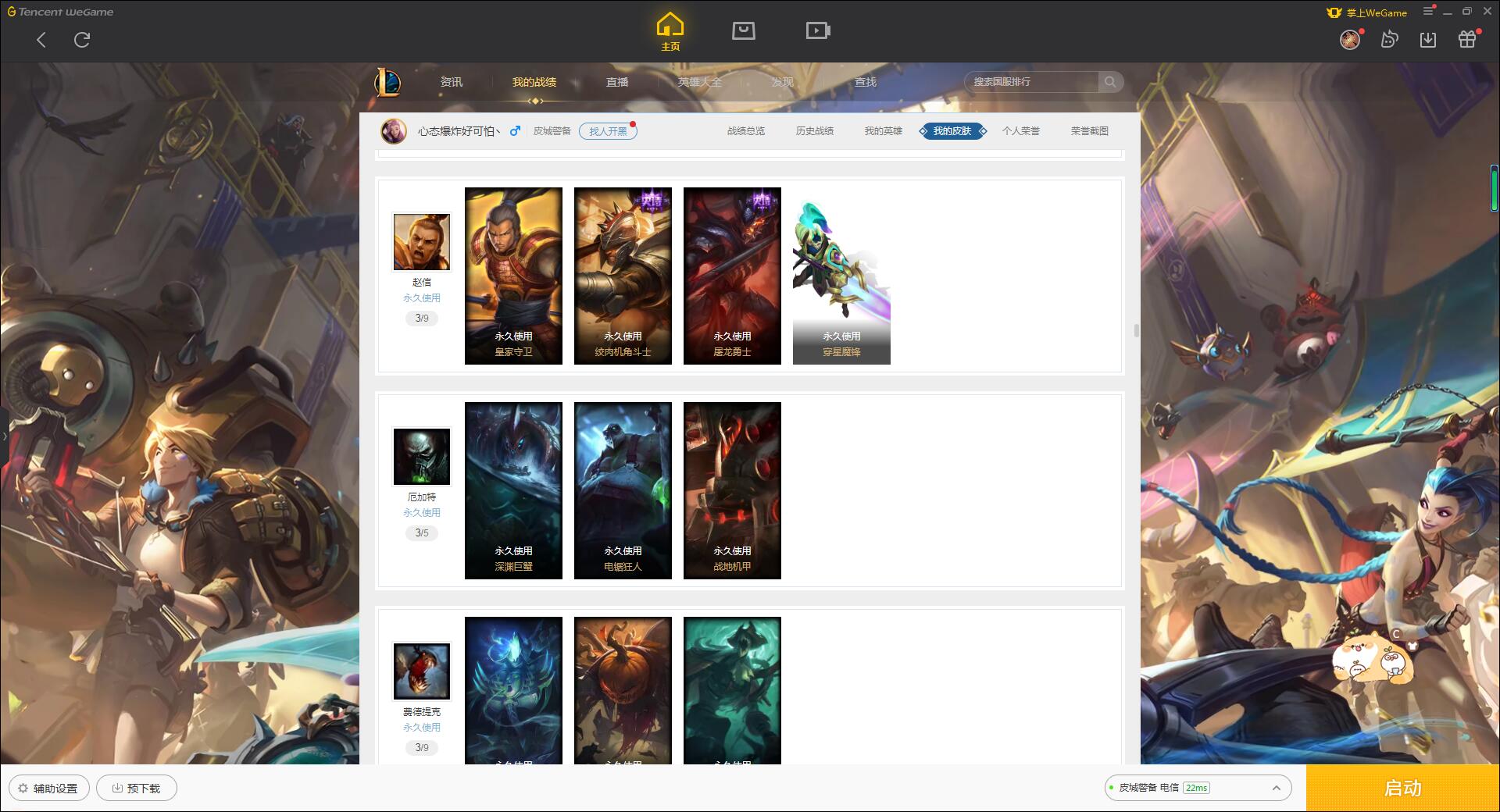
Task: Click the player profile avatar
Action: [394, 131]
